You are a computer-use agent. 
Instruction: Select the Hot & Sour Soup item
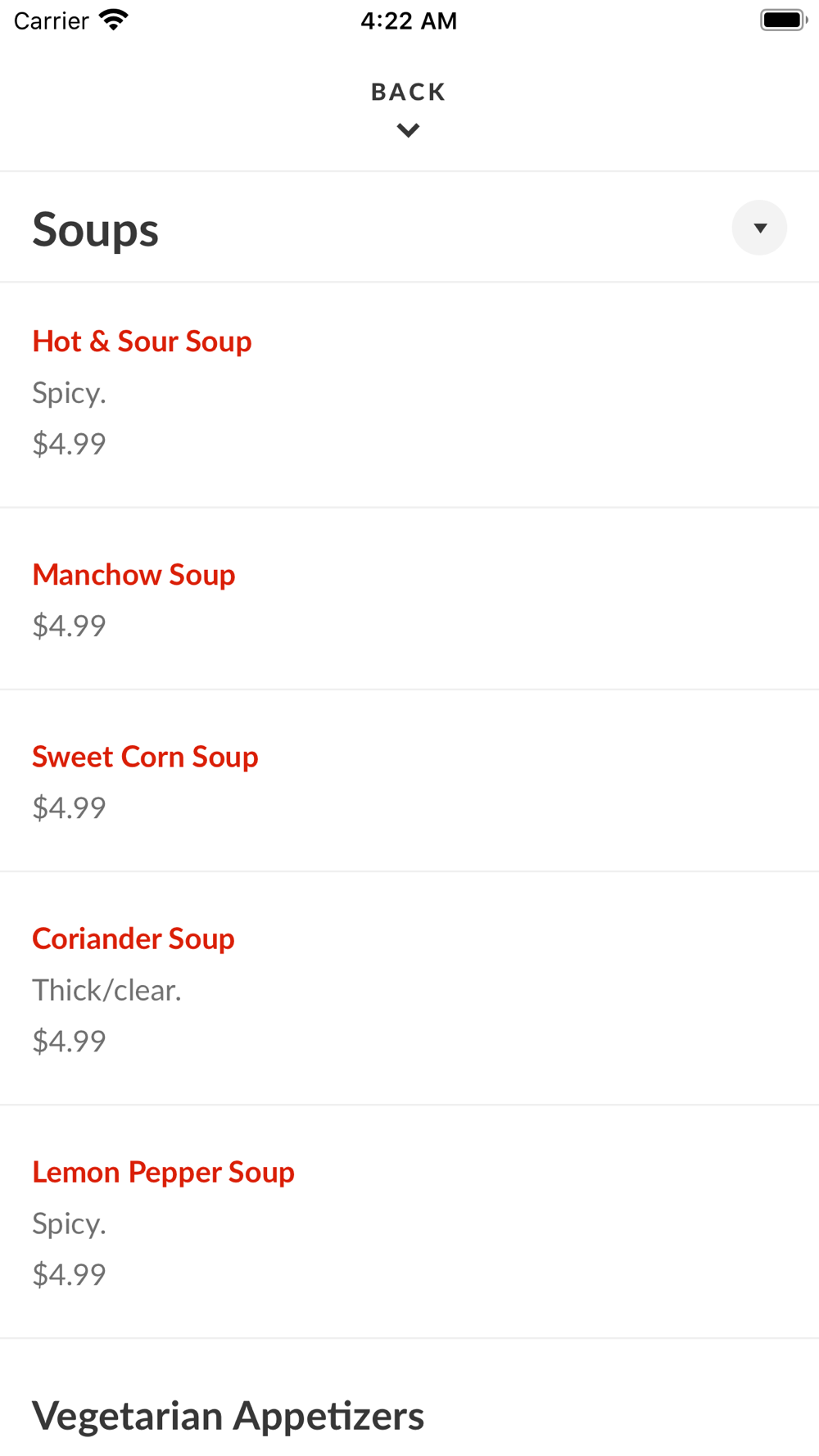(x=142, y=341)
